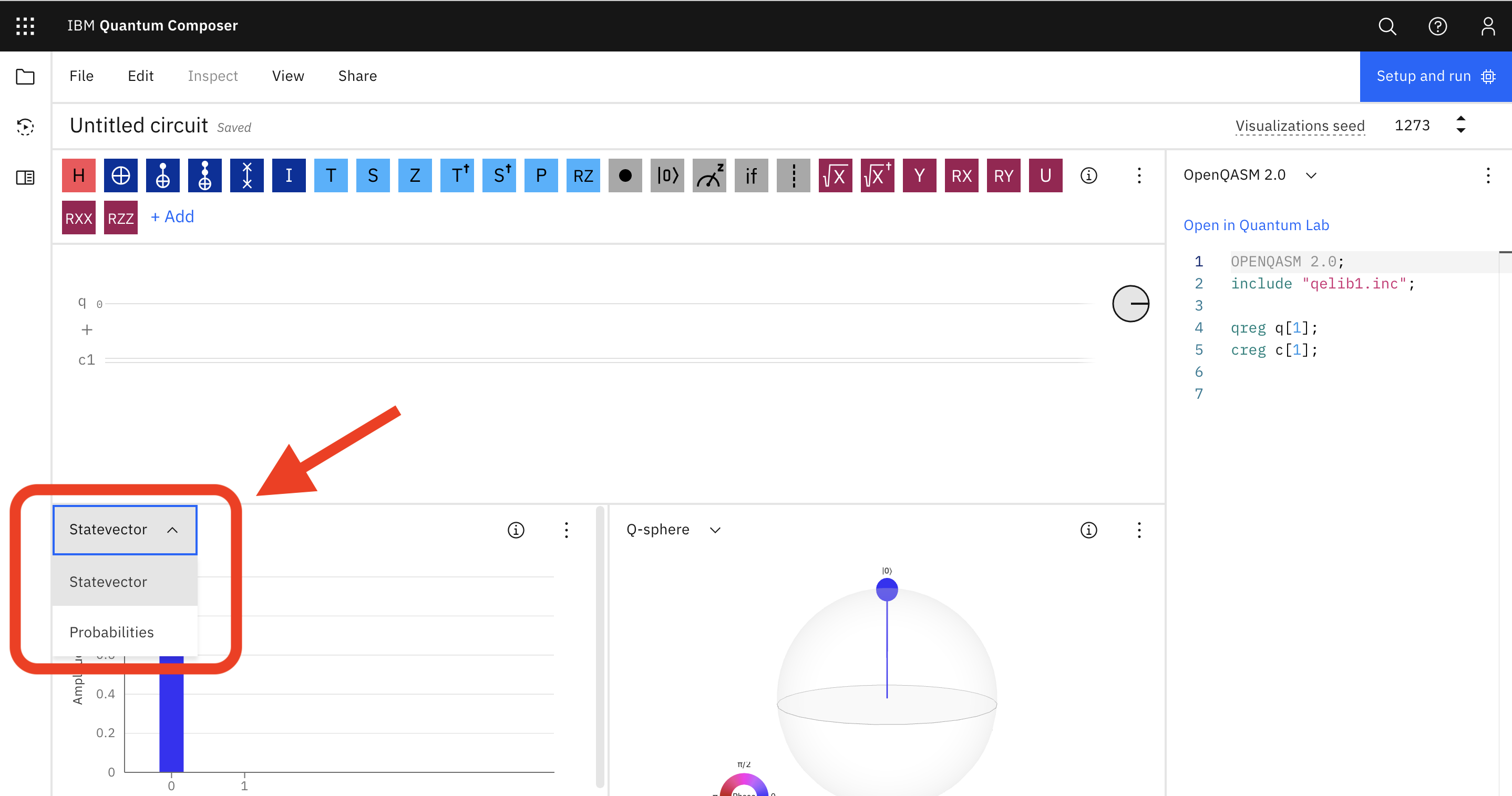Open the composer files sidebar icon

[x=25, y=76]
